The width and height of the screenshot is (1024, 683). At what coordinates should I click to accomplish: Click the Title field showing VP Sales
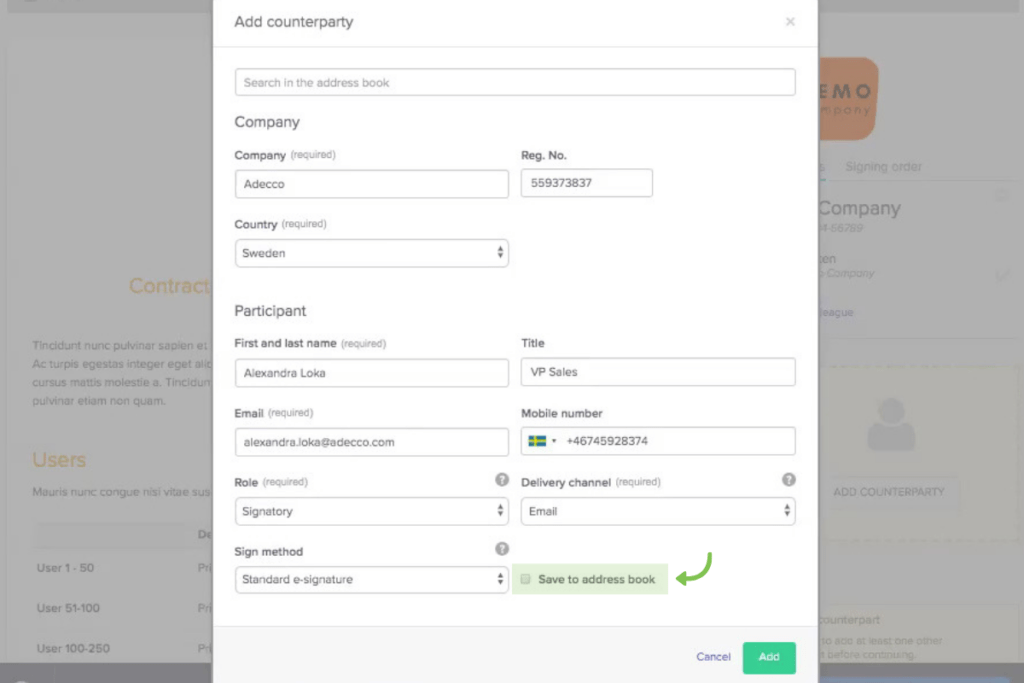point(658,372)
